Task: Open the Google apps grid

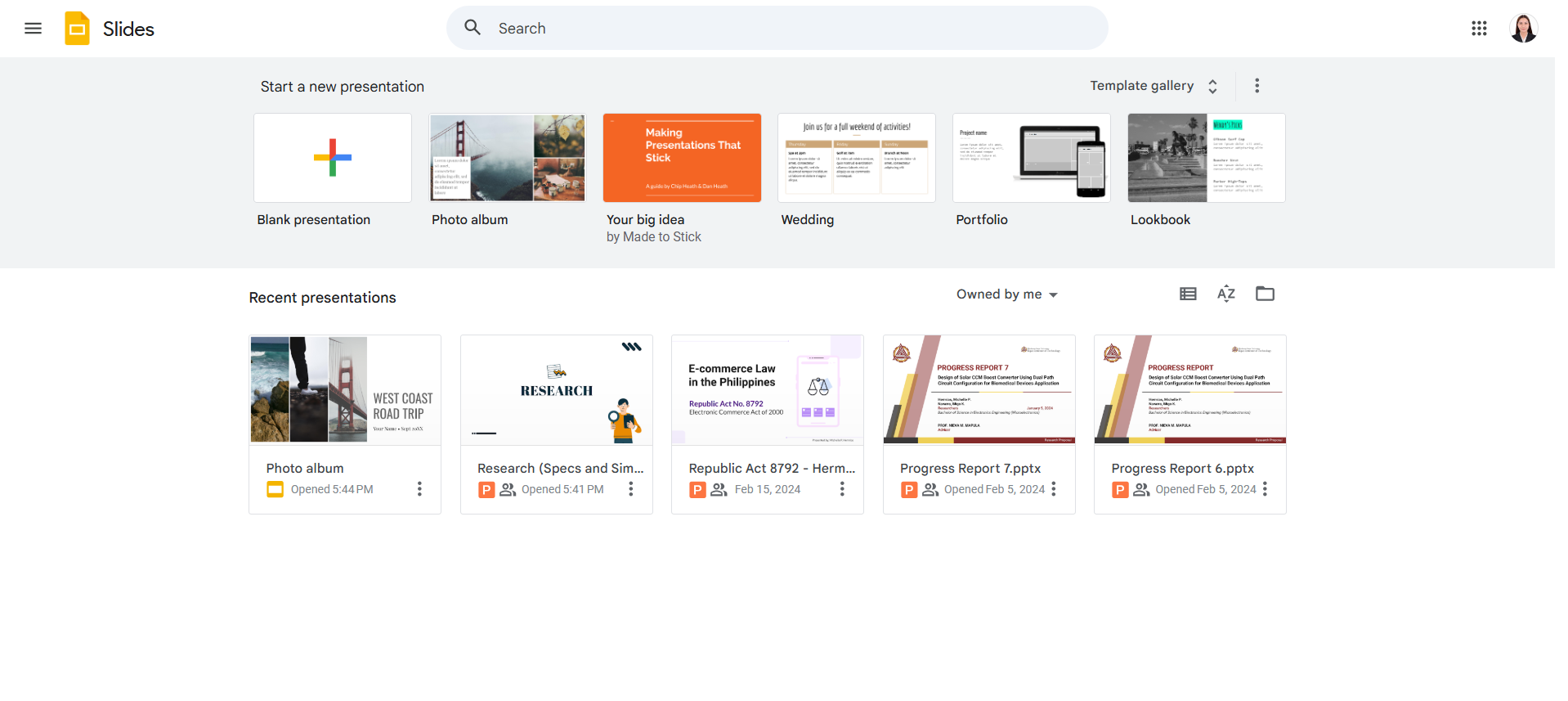Action: click(x=1479, y=29)
